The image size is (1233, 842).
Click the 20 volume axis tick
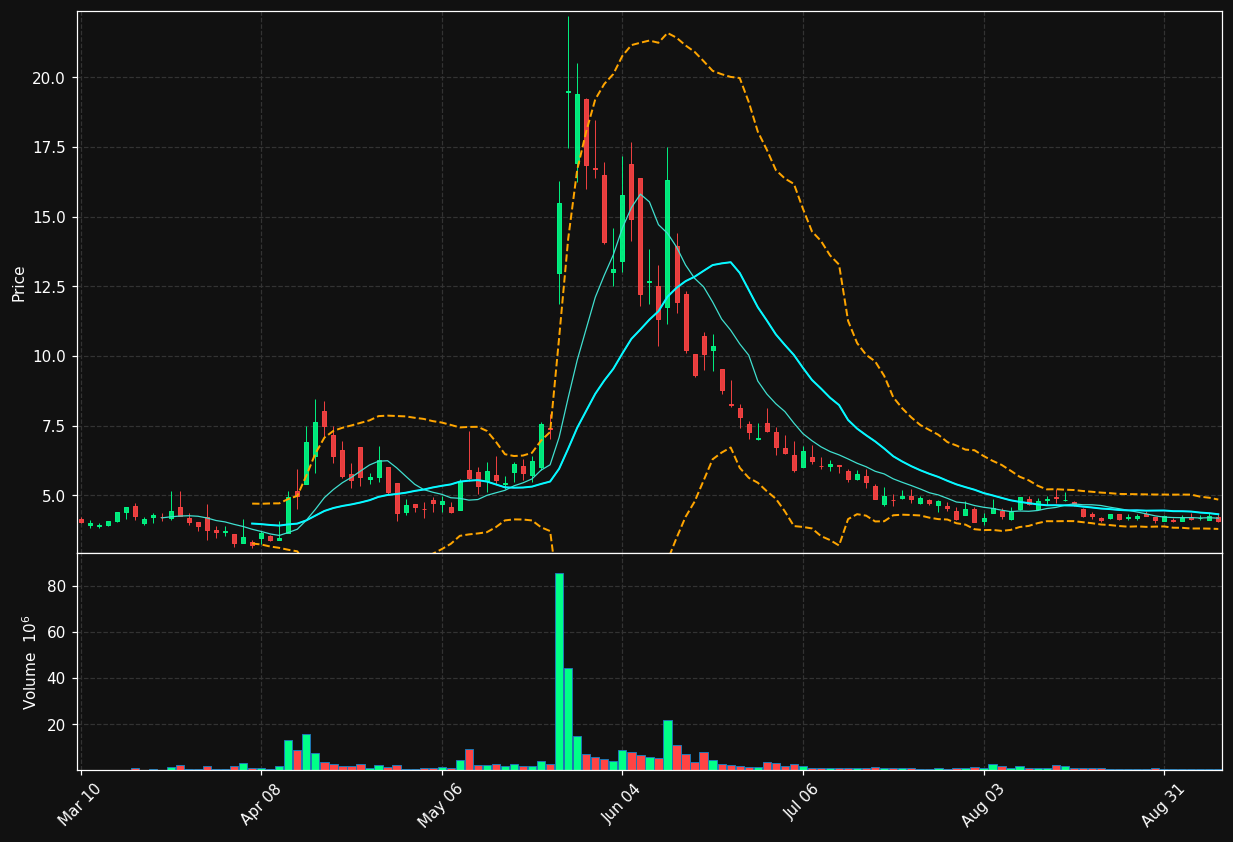click(56, 725)
